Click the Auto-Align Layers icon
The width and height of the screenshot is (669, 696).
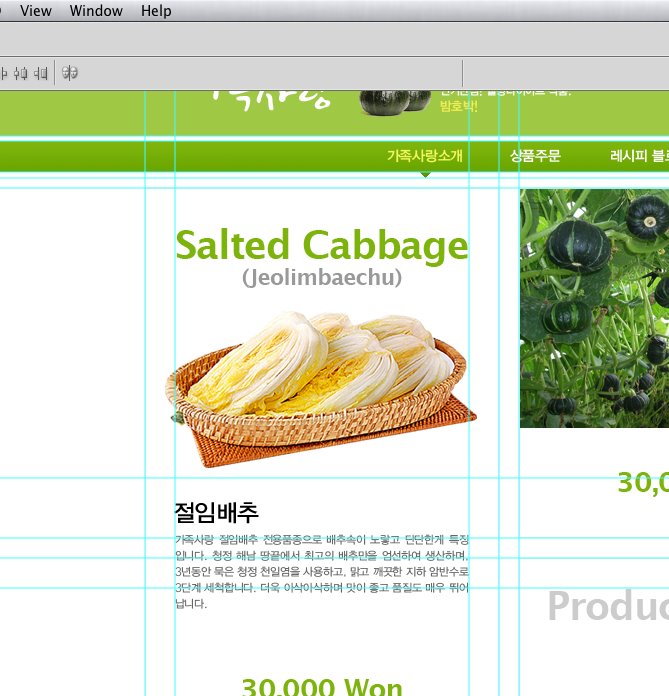tap(70, 73)
